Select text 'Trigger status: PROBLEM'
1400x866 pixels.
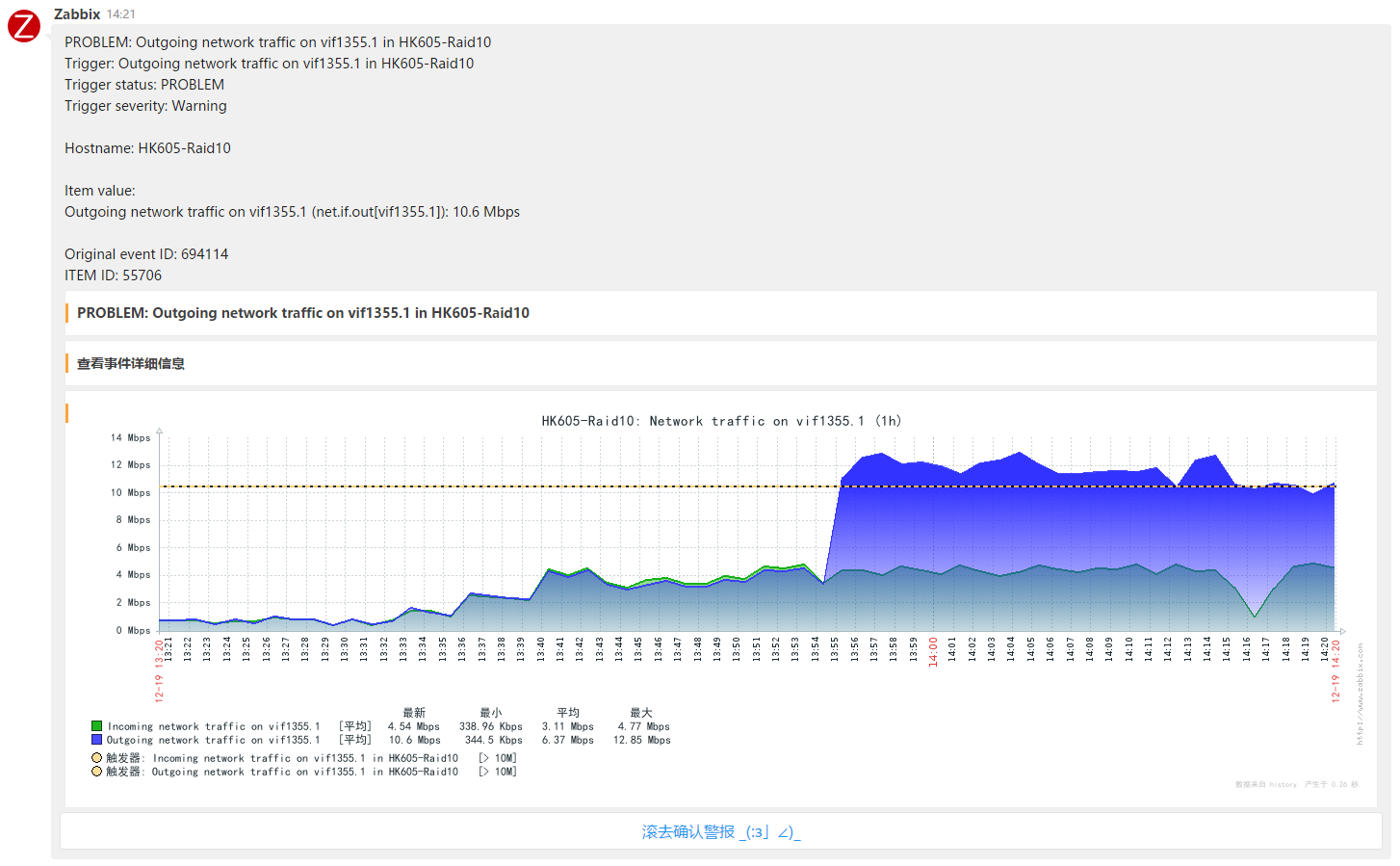(144, 85)
